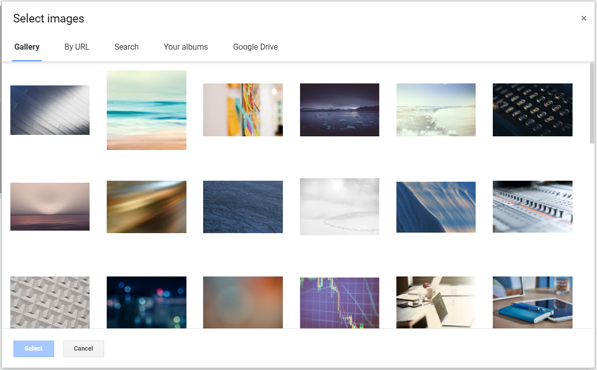Switch to the Gallery tab

pos(27,47)
